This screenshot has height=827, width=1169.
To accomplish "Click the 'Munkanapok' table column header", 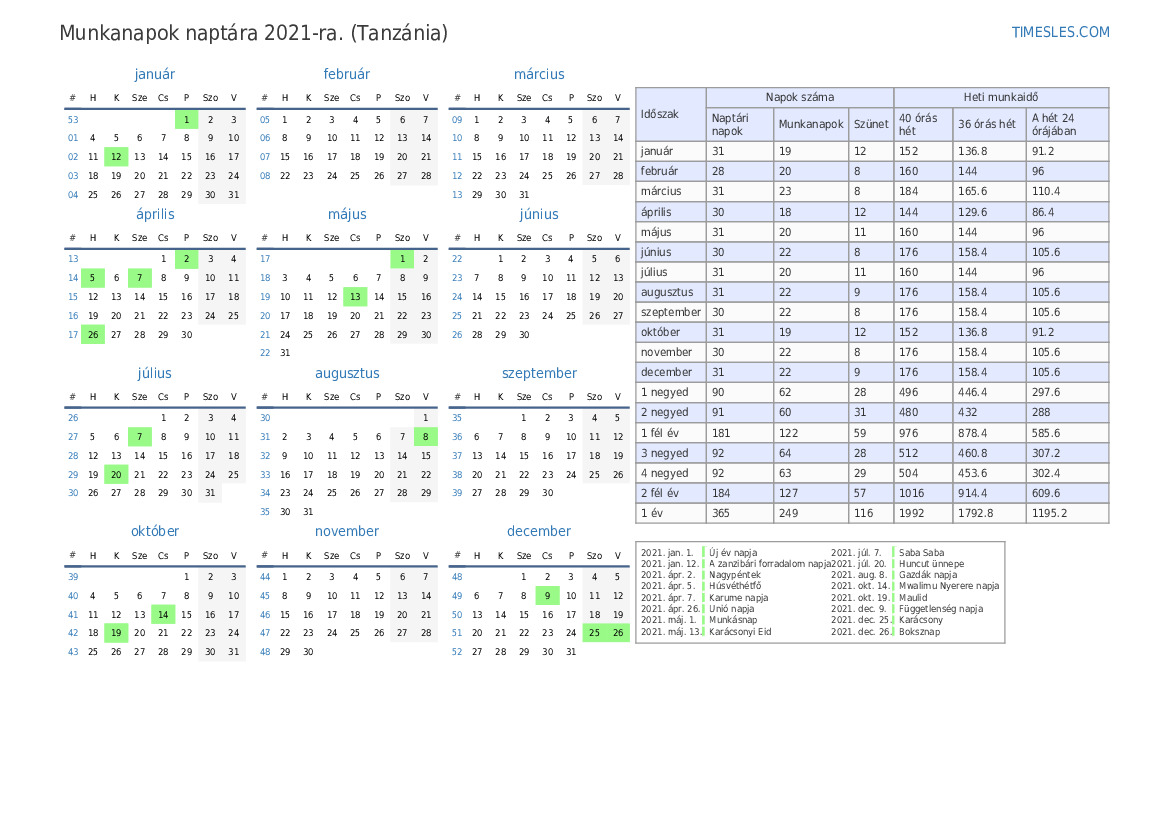I will click(x=811, y=125).
